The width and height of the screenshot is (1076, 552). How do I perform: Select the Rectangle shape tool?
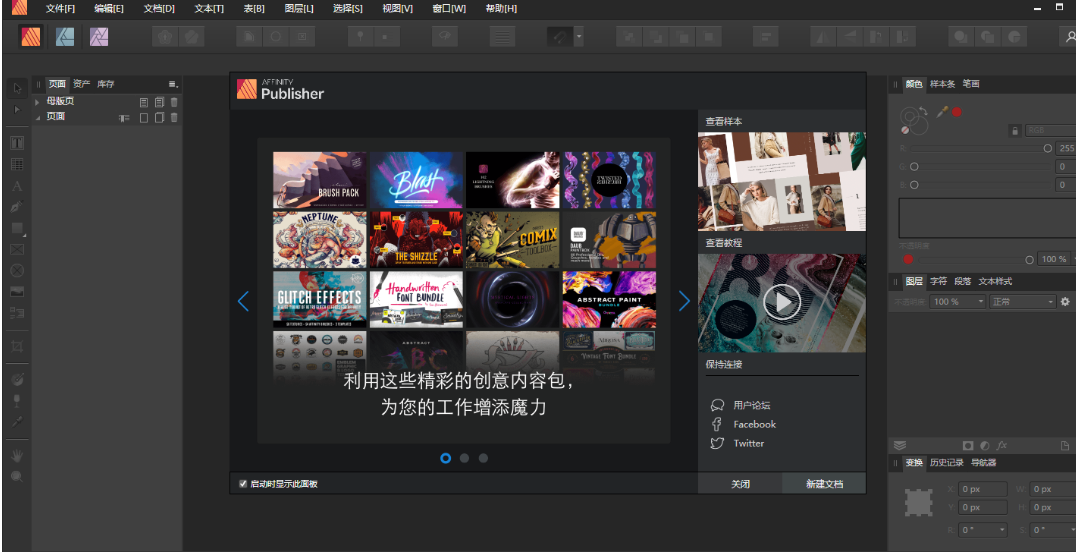(17, 228)
